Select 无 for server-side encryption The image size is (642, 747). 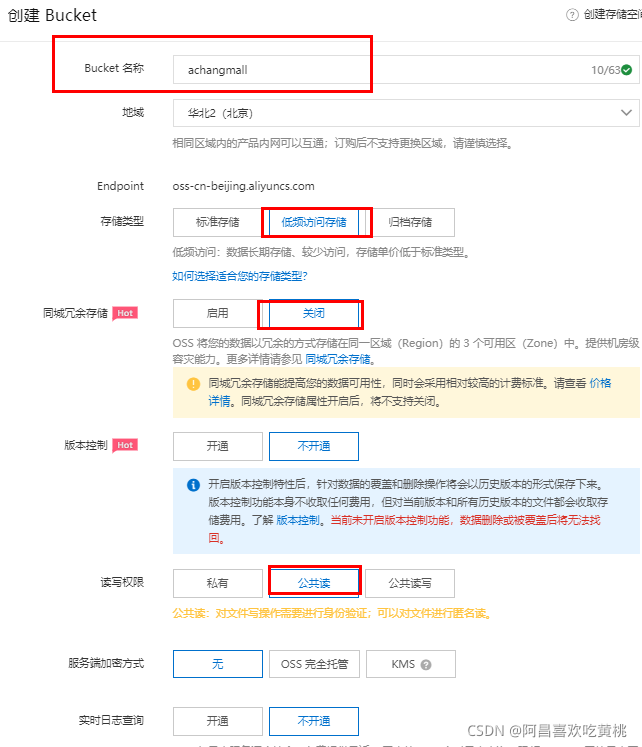coord(218,664)
